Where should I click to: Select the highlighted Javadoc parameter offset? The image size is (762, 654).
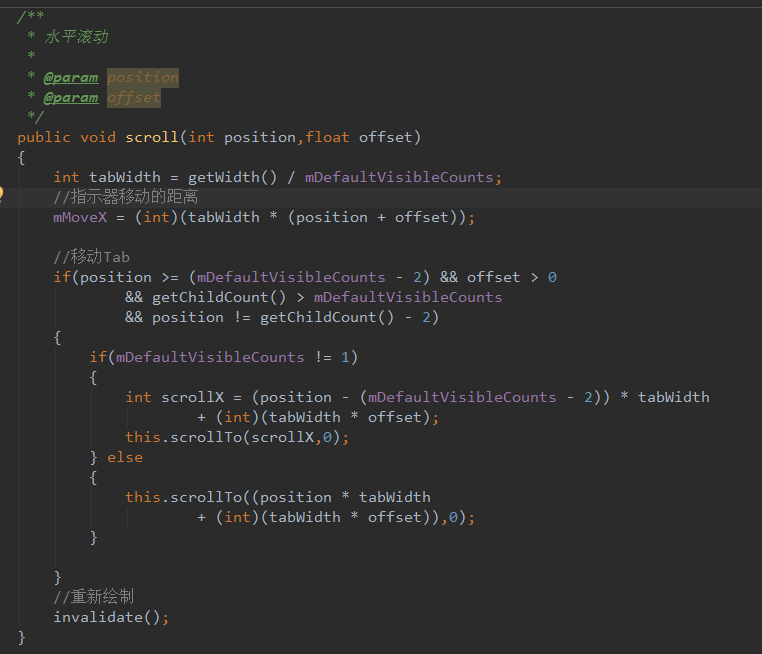[134, 98]
